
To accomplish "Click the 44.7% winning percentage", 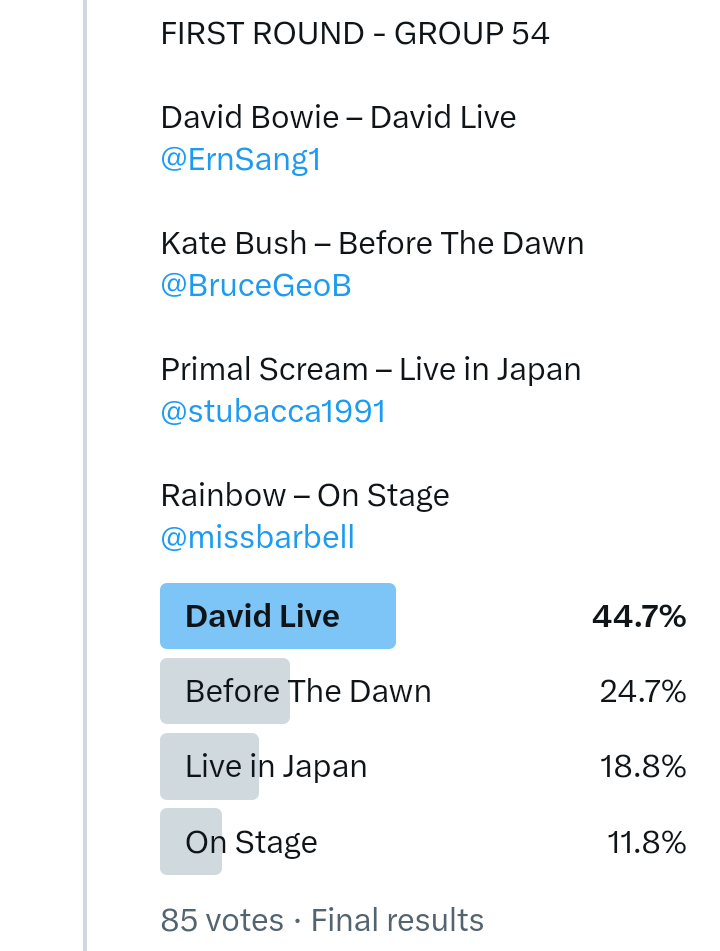I will 638,617.
